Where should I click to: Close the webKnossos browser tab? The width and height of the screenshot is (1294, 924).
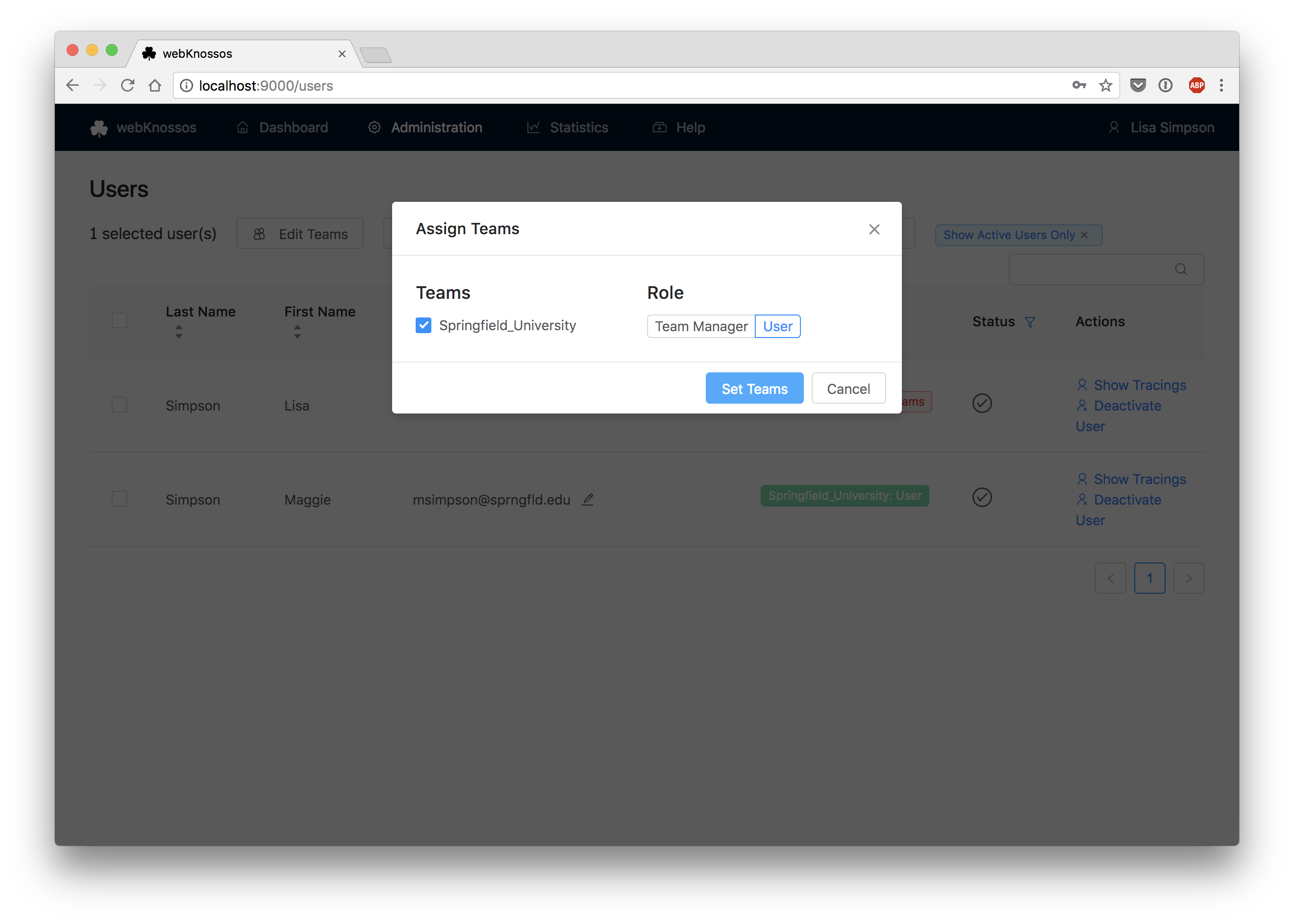click(342, 53)
